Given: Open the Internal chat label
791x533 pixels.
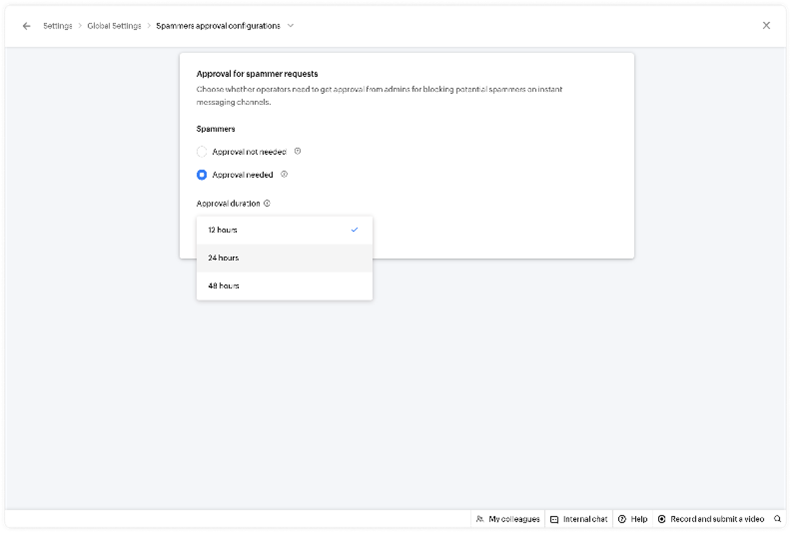Looking at the screenshot, I should coord(585,519).
